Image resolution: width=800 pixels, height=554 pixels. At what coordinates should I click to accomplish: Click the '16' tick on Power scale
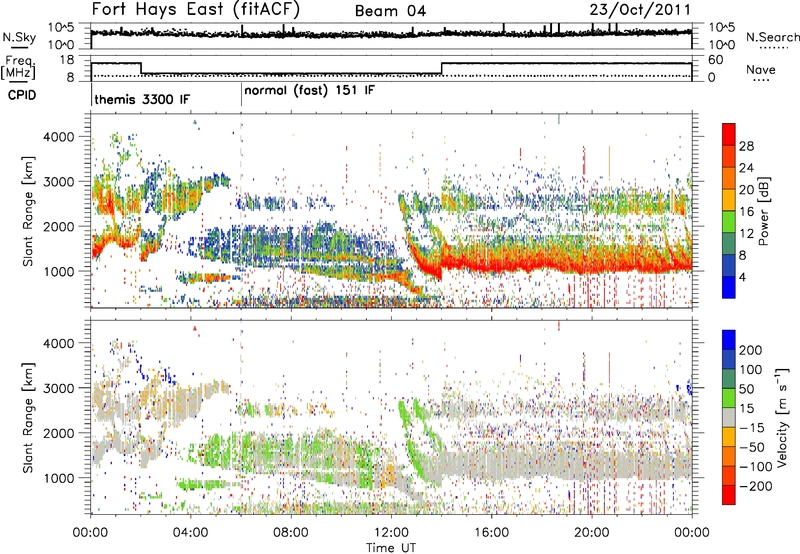pyautogui.click(x=746, y=212)
